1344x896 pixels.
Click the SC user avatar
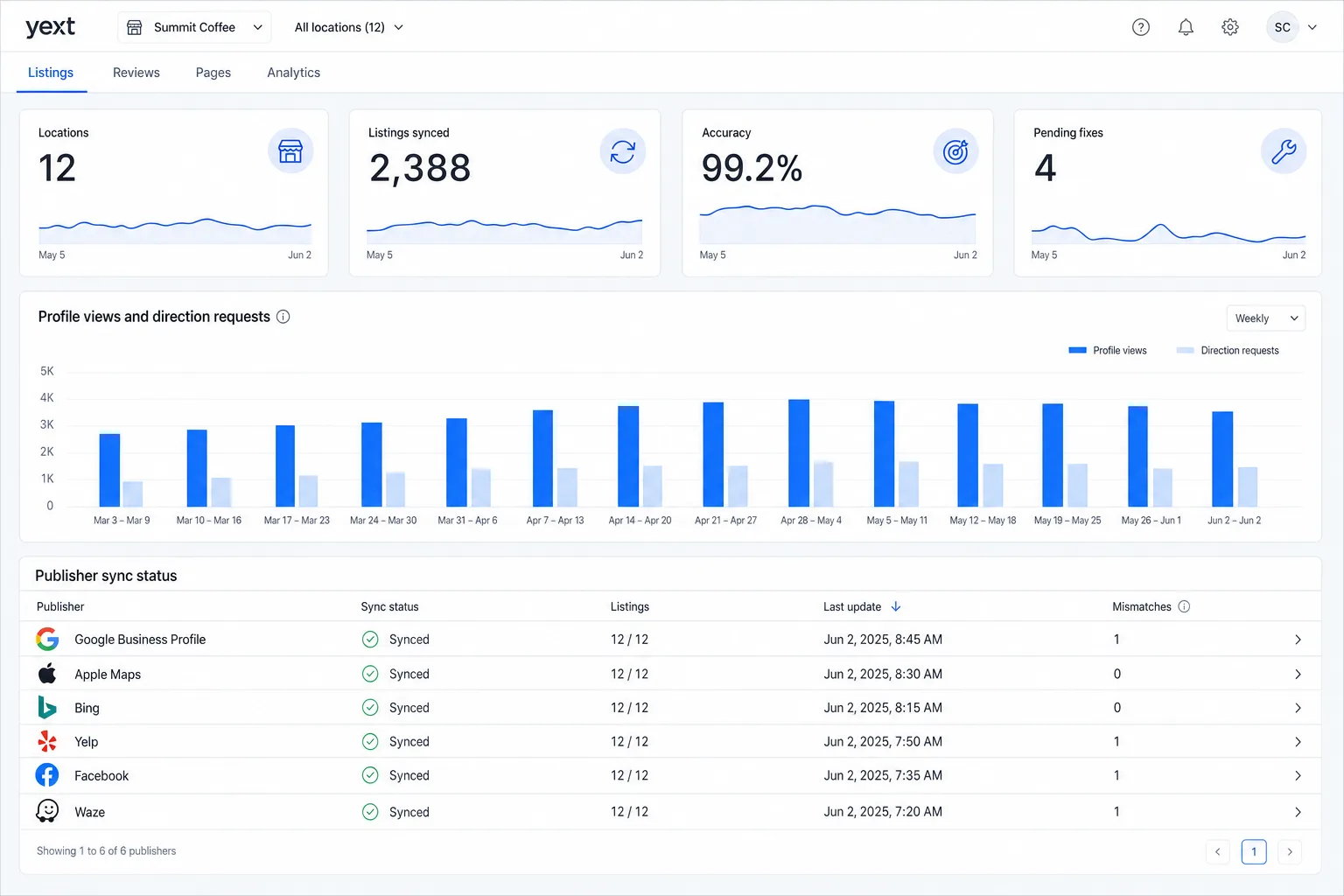point(1283,27)
